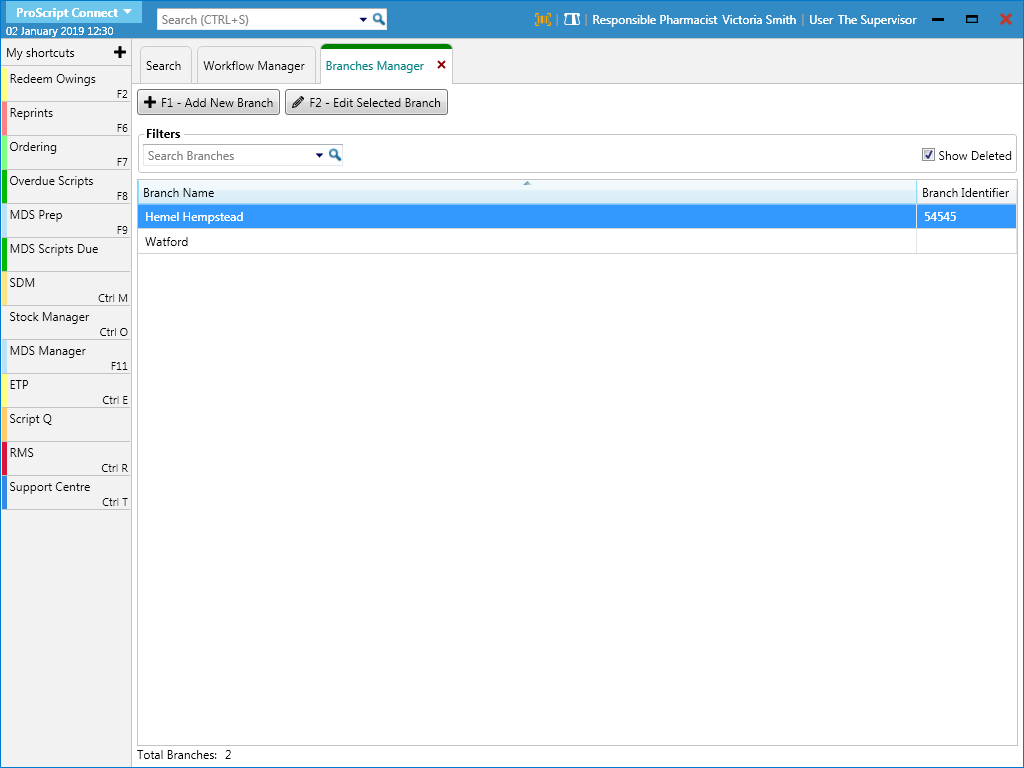Click Responsible Pharmacist Victoria Smith
Image resolution: width=1024 pixels, height=768 pixels.
694,20
